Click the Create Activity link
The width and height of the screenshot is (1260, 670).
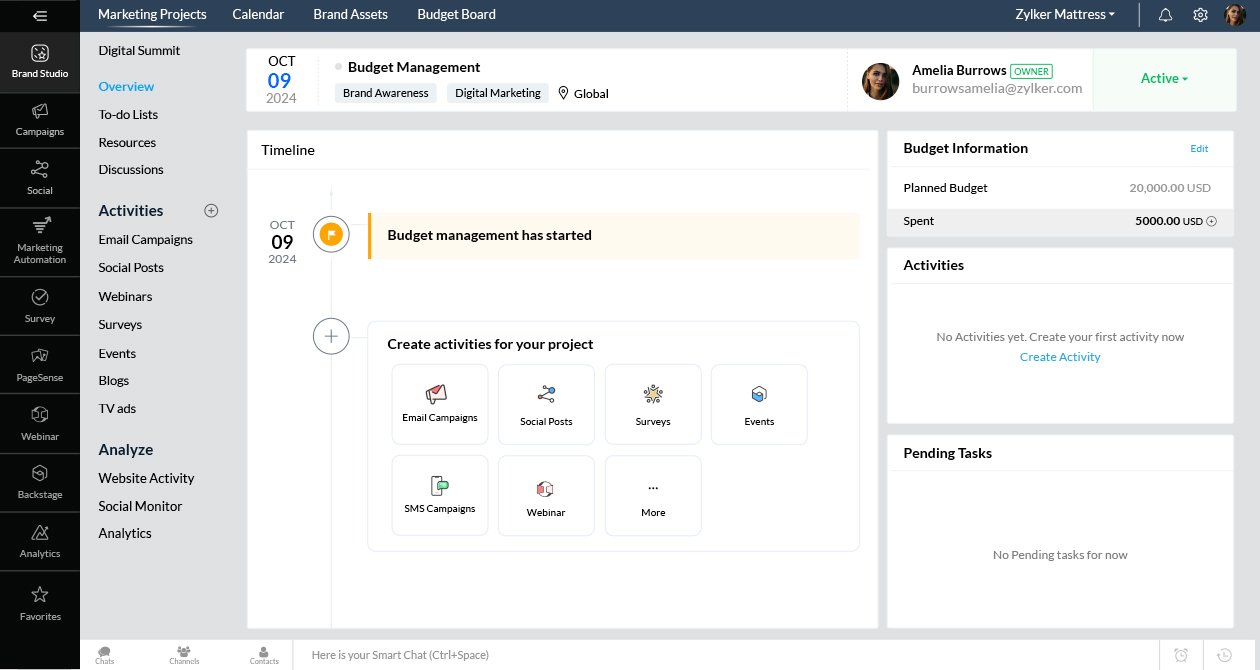pos(1060,357)
